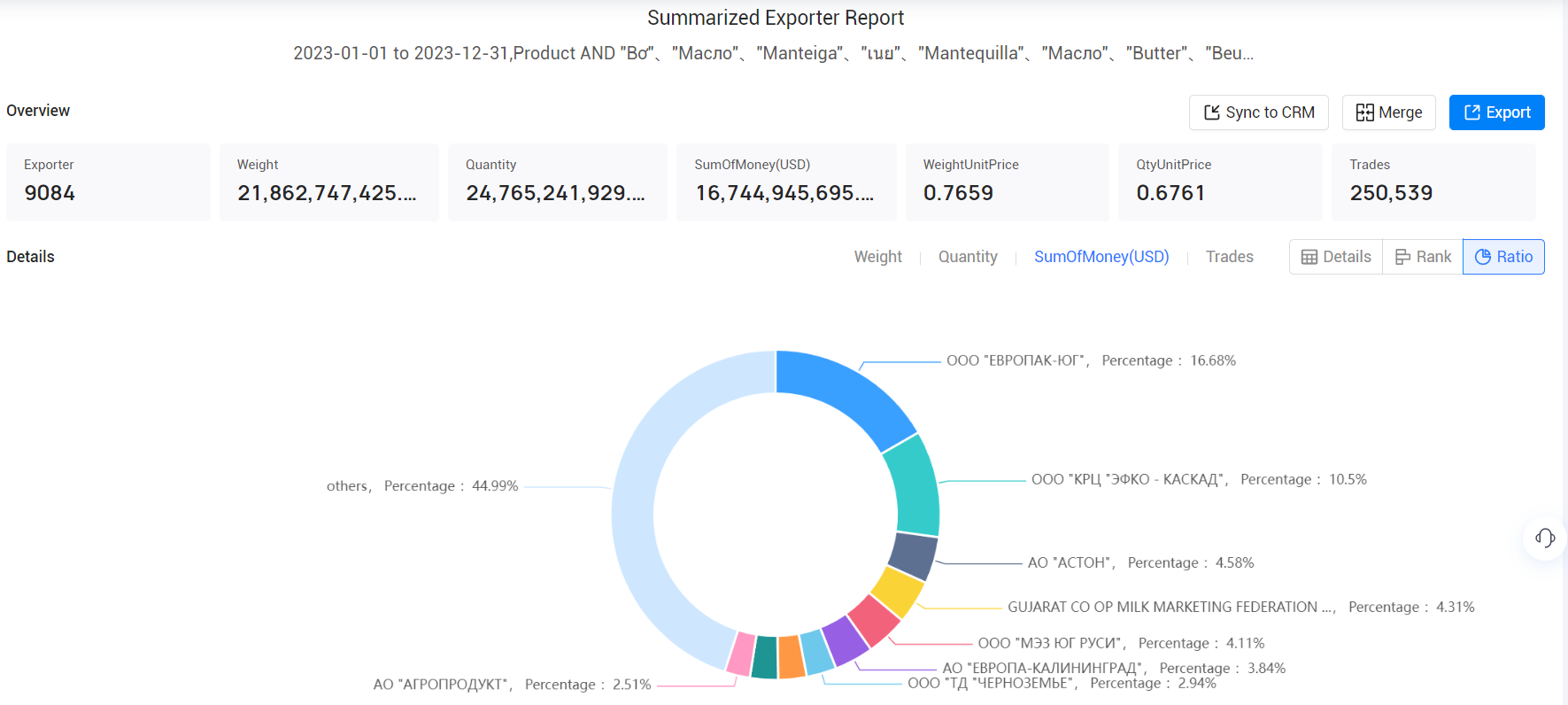Click the Exporter 9084 overview card
The width and height of the screenshot is (1568, 705).
click(x=108, y=182)
